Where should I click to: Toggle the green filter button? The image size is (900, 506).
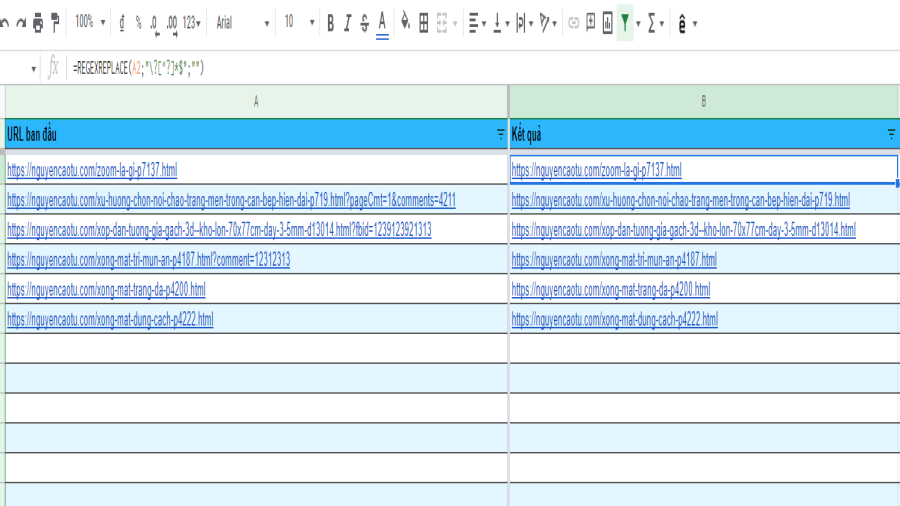click(x=624, y=23)
